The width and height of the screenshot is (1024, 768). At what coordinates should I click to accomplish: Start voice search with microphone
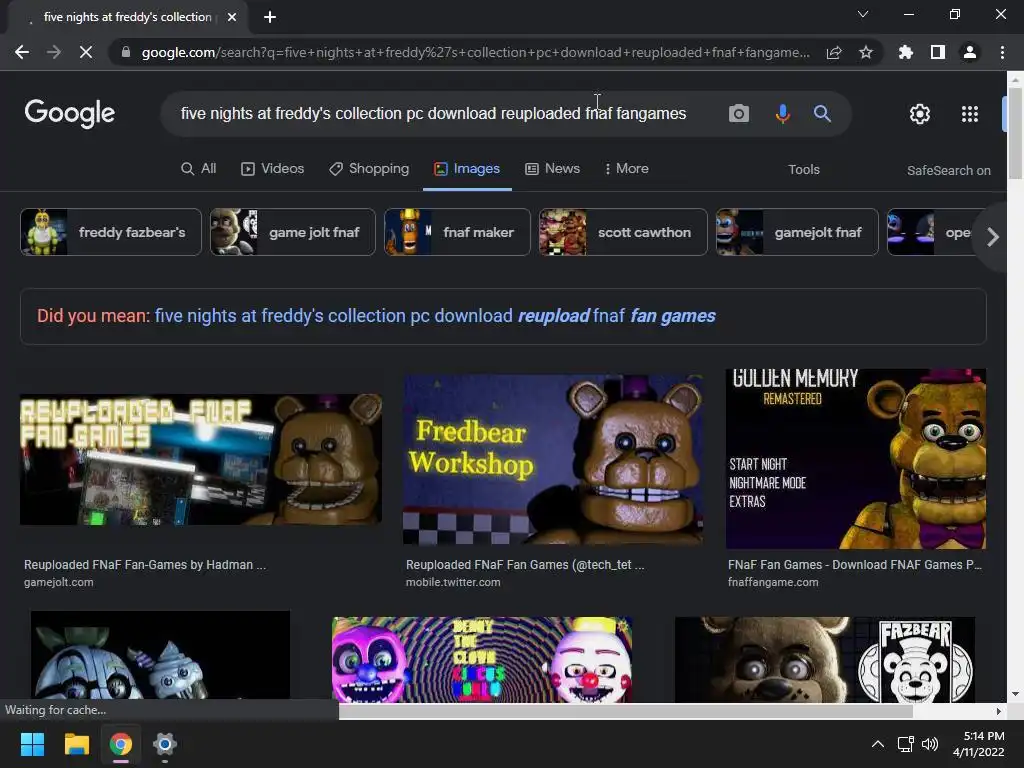pos(782,114)
